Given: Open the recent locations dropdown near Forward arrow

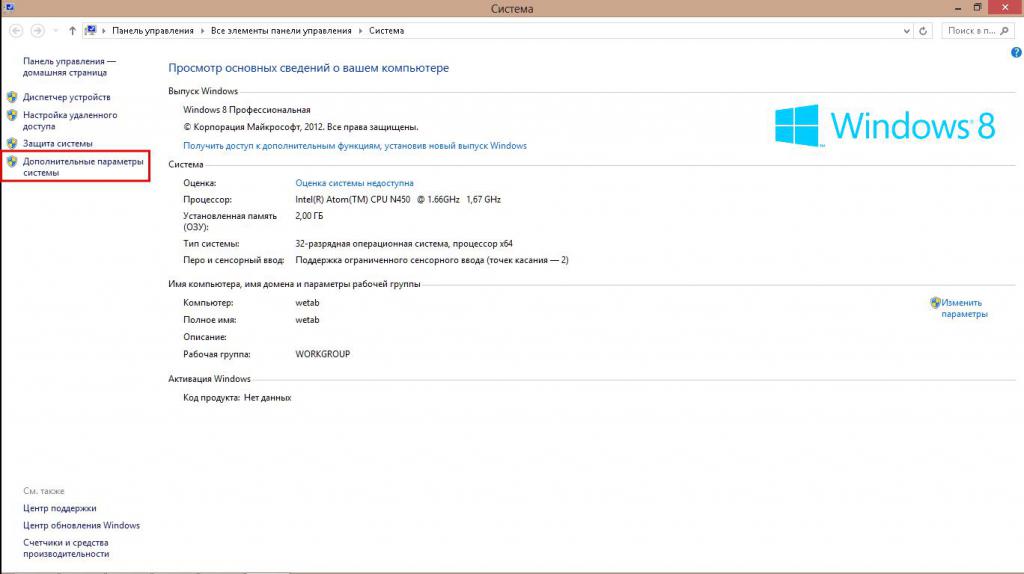Looking at the screenshot, I should (56, 31).
